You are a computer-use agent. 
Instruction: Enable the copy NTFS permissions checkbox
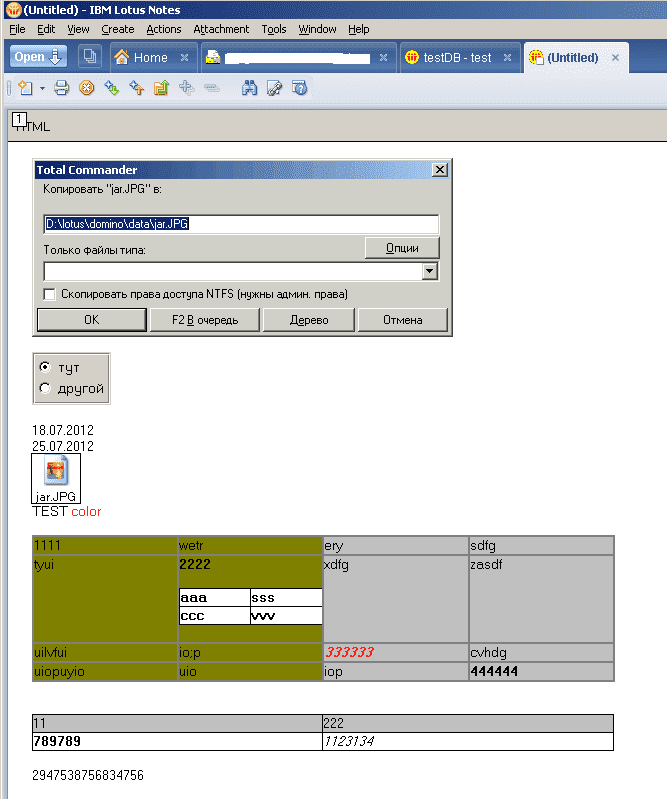click(x=49, y=294)
